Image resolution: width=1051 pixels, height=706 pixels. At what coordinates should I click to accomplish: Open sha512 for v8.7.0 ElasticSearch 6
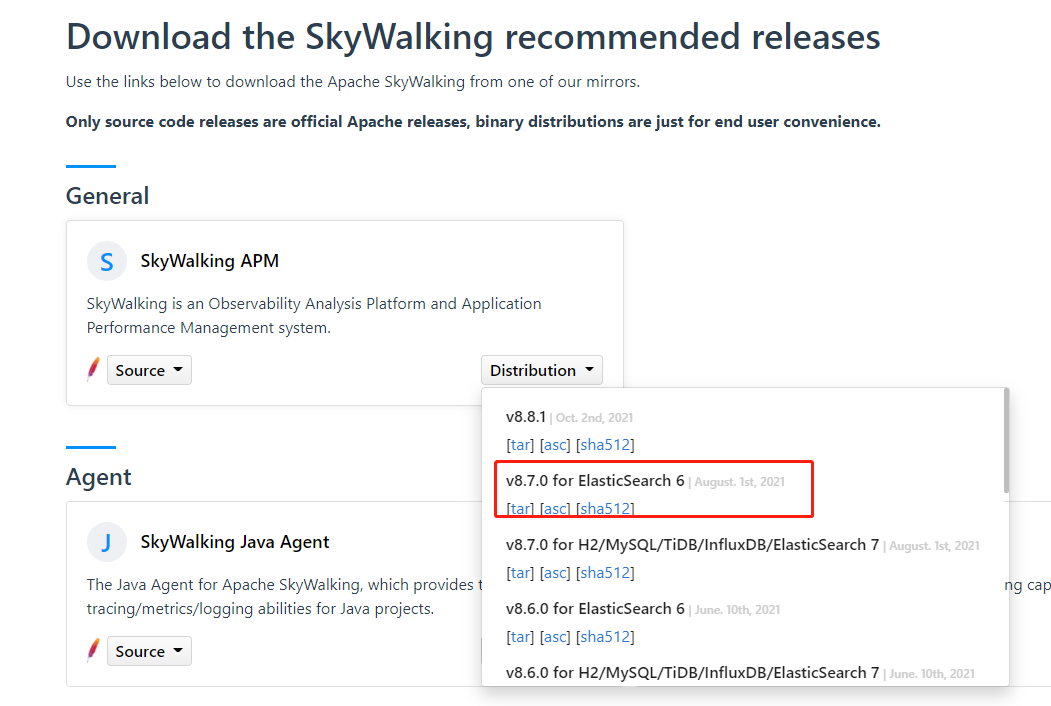pos(605,509)
